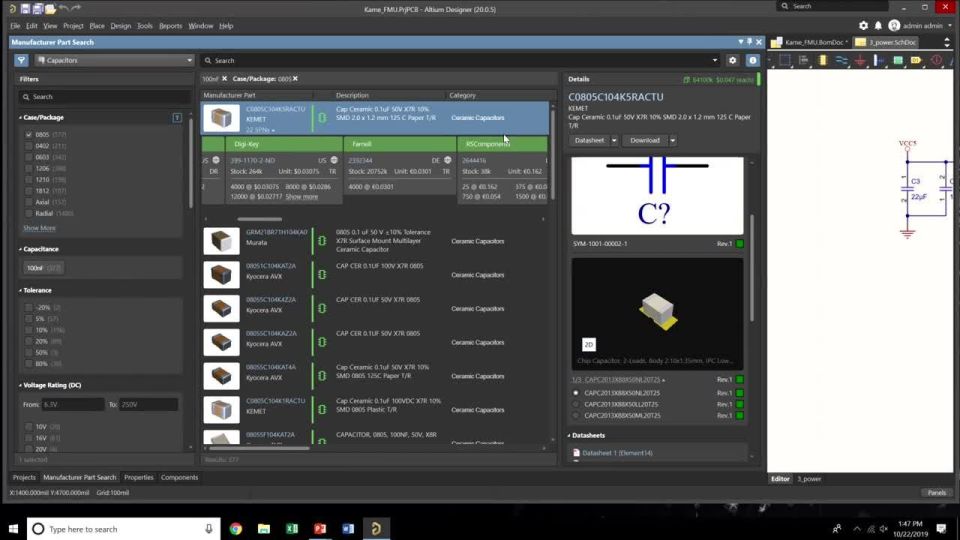
Task: Open the Design menu
Action: (121, 26)
